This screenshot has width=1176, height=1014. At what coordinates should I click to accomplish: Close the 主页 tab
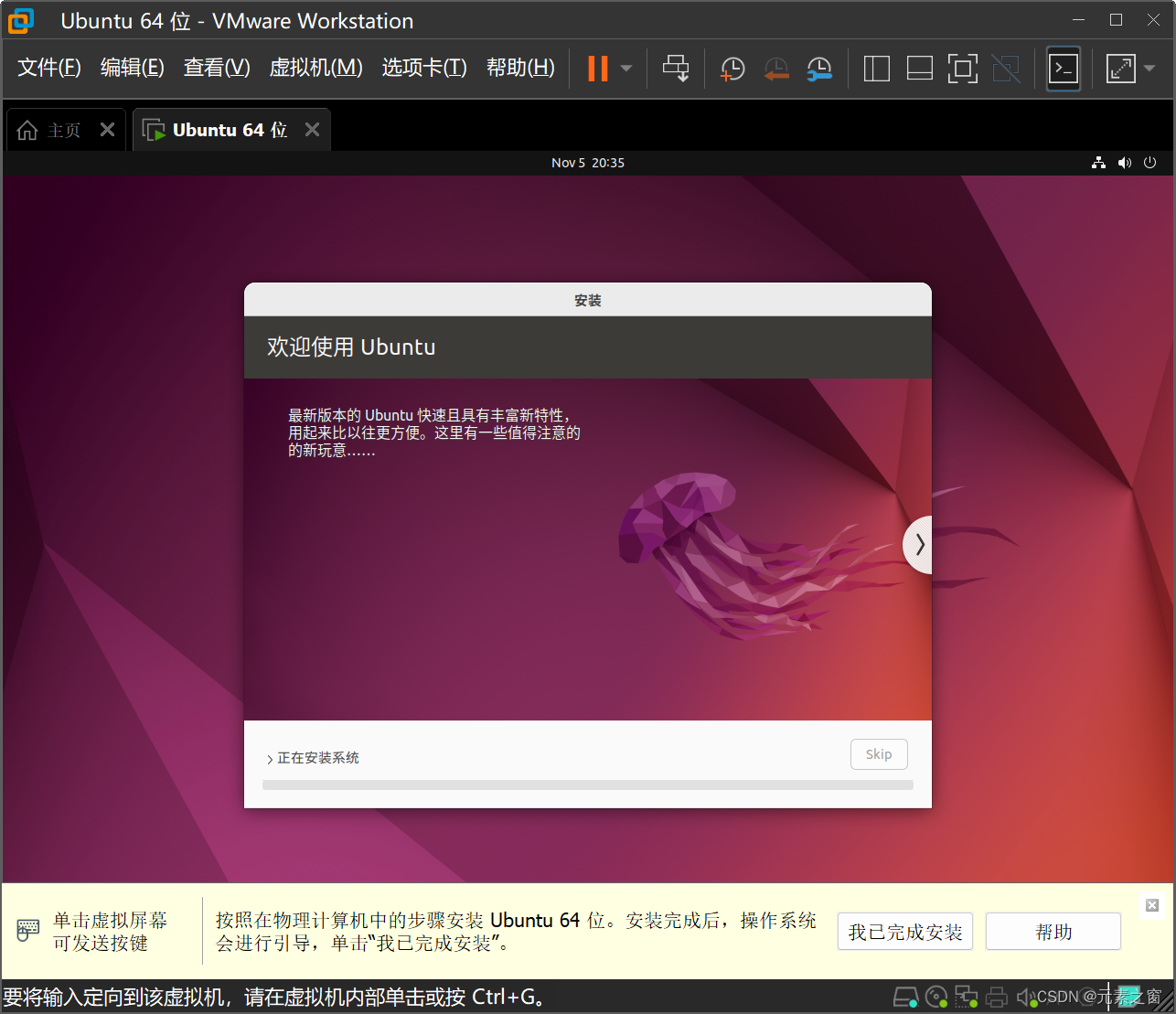click(x=108, y=130)
